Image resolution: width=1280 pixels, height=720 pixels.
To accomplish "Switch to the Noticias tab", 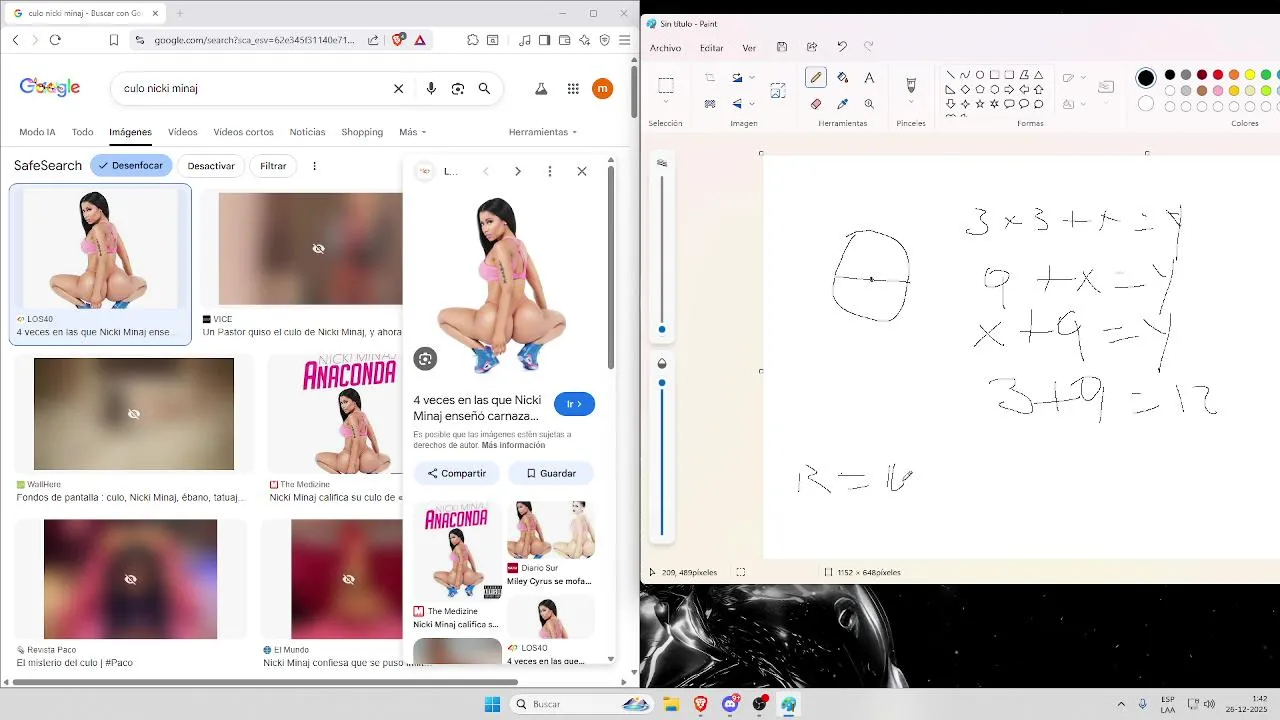I will (x=307, y=132).
